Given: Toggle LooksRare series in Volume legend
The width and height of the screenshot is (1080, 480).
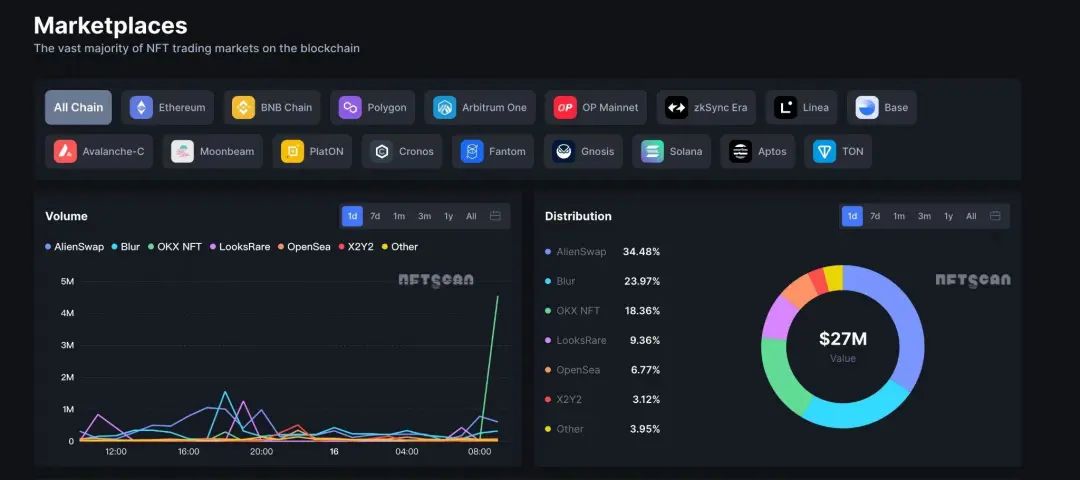Looking at the screenshot, I should pos(240,247).
